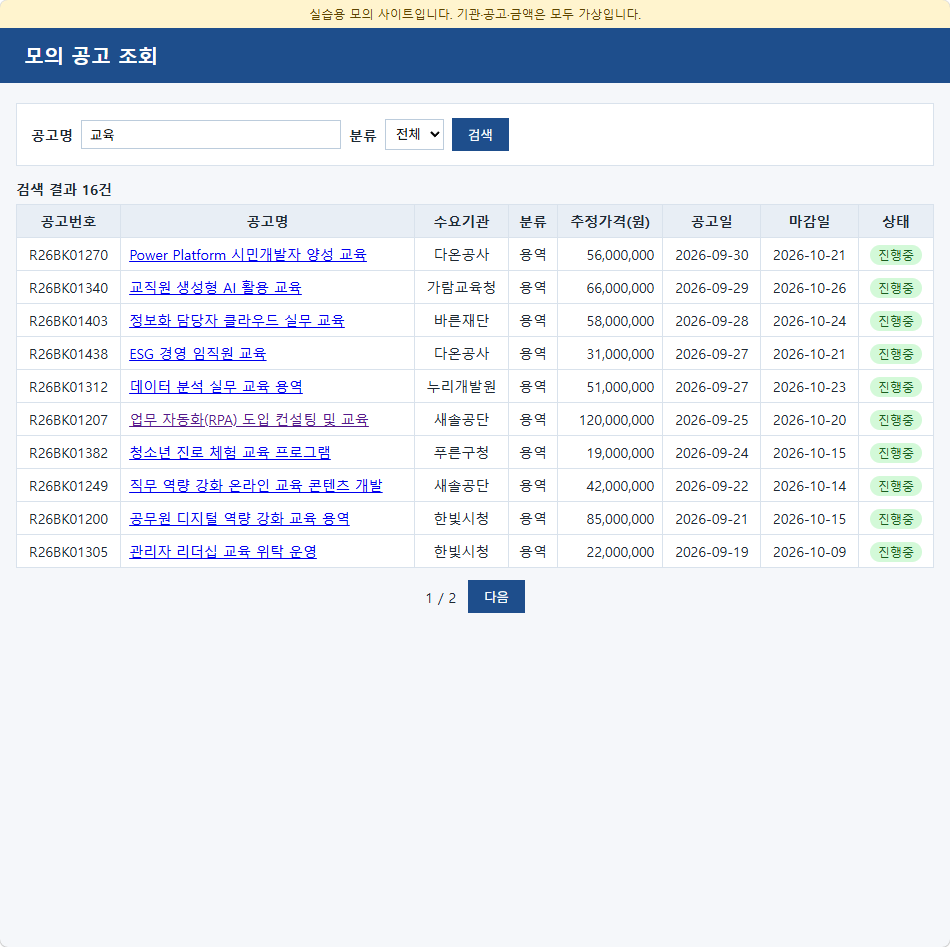The width and height of the screenshot is (950, 947).
Task: Open ESG 경영 임직원 교육 link
Action: pos(198,354)
